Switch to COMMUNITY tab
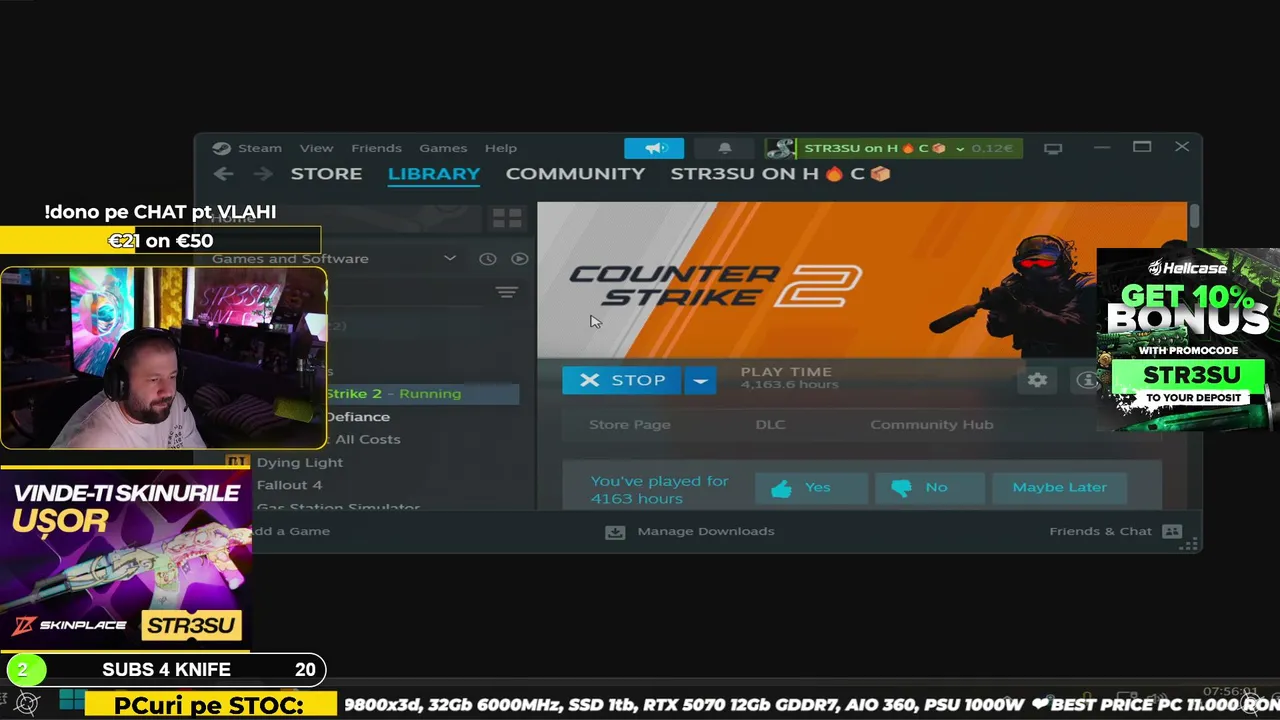The image size is (1280, 720). (x=575, y=174)
